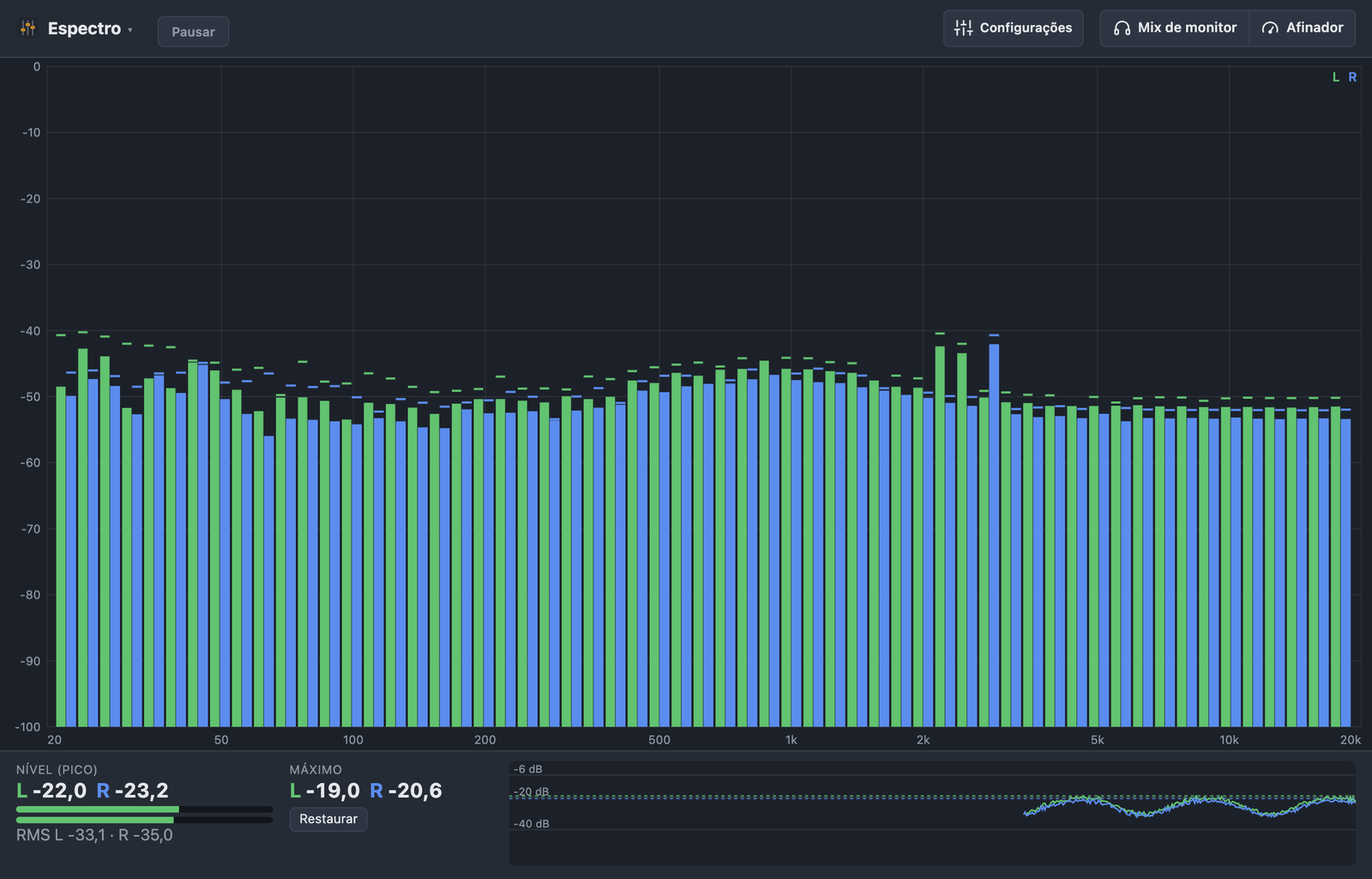Open Configurações settings
The width and height of the screenshot is (1372, 879).
coord(1013,28)
